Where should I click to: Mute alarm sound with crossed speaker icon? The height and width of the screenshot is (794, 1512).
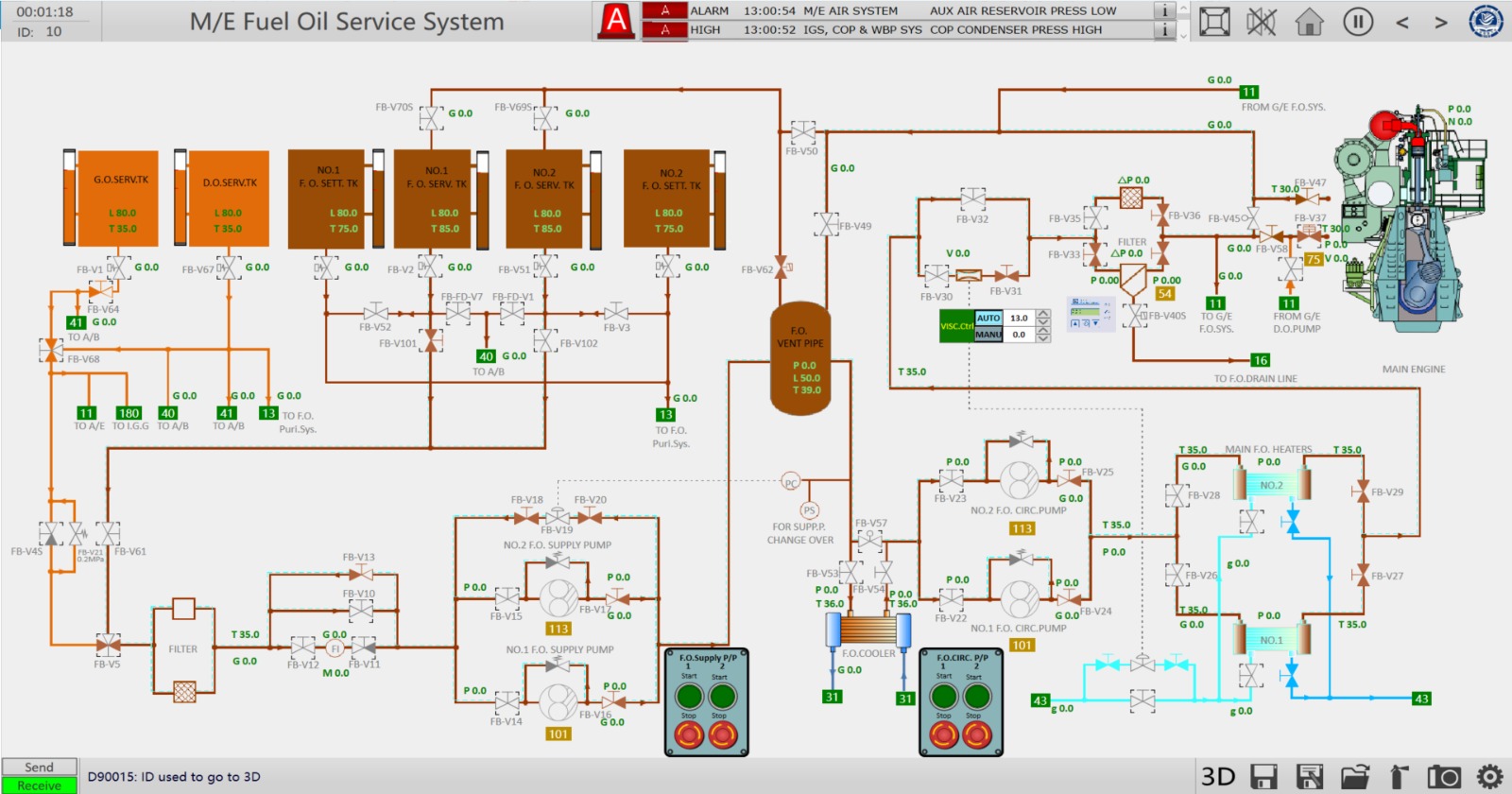(x=1261, y=21)
